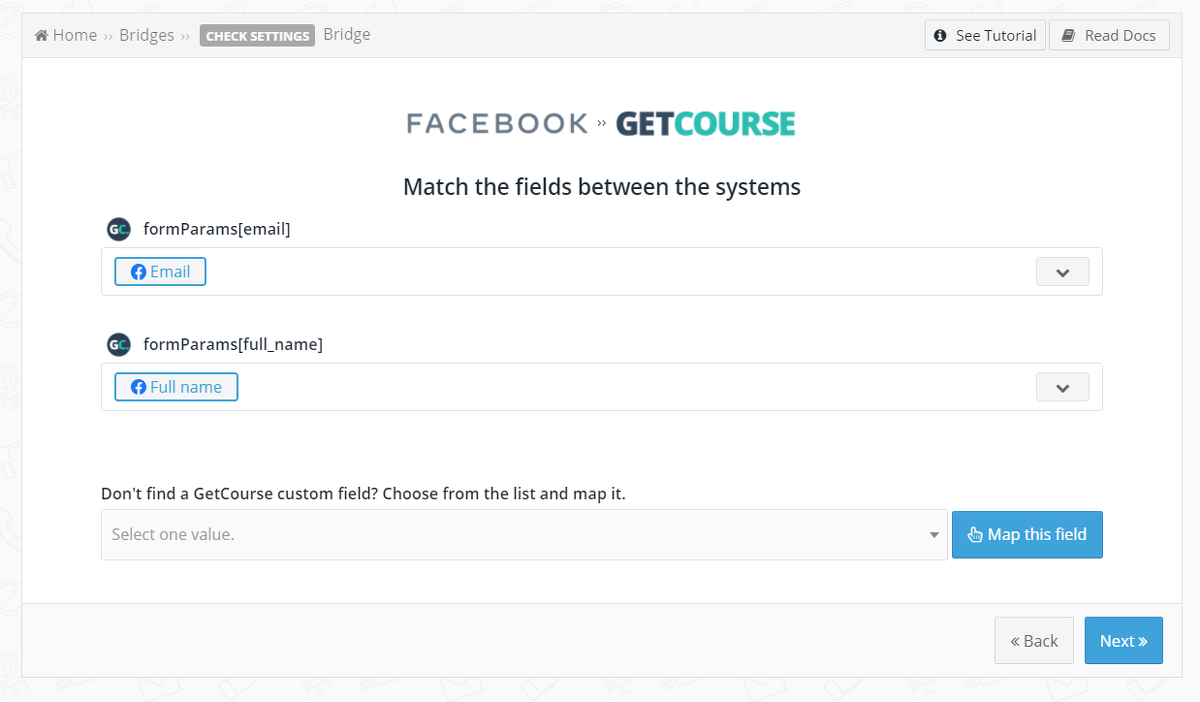Viewport: 1200px width, 702px height.
Task: Click the hand pointer icon on Map button
Action: 975,535
